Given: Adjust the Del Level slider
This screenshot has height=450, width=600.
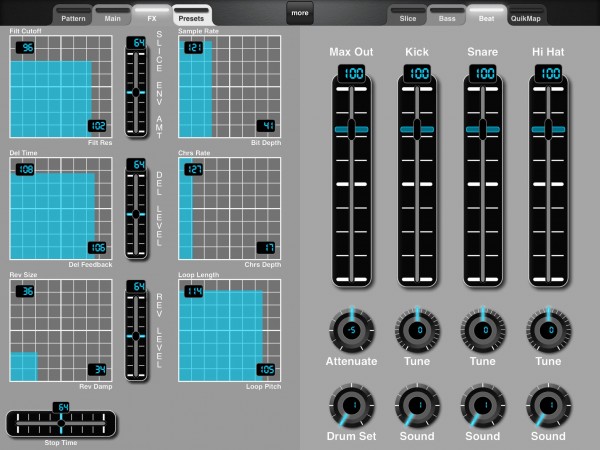Looking at the screenshot, I should pyautogui.click(x=136, y=214).
